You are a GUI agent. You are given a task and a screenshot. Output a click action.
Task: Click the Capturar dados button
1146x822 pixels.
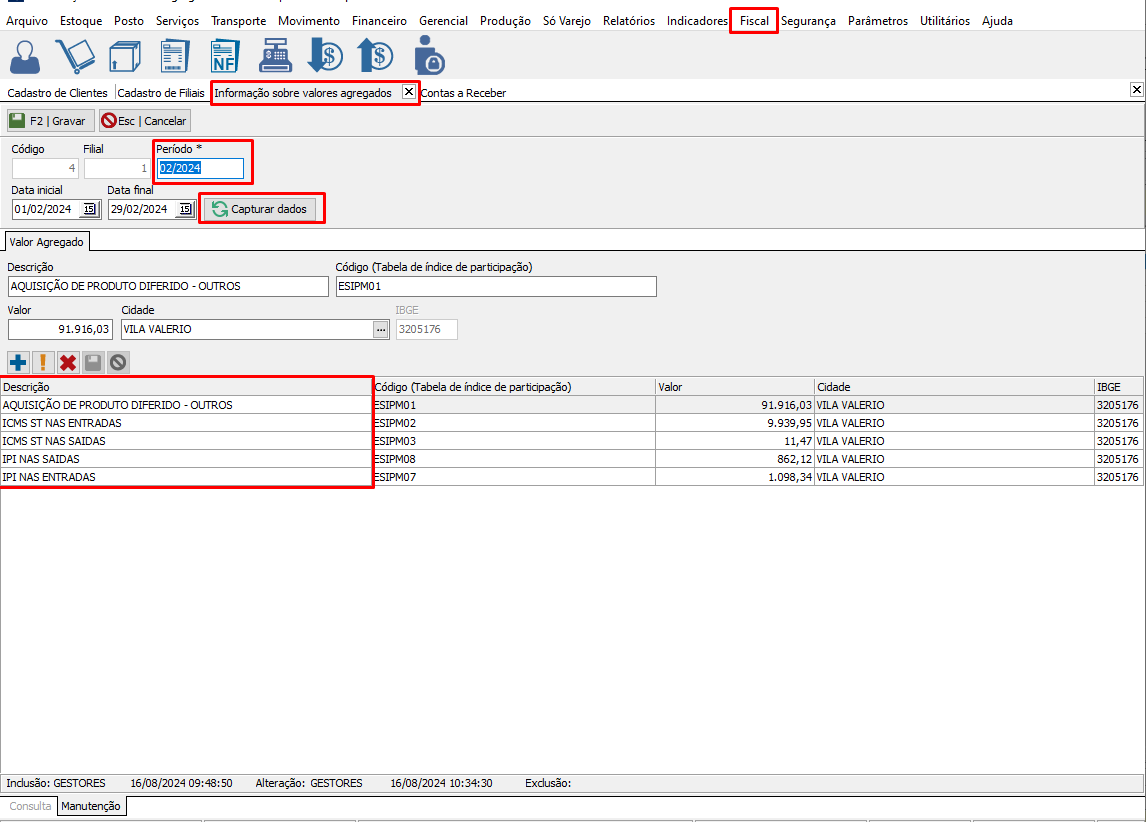(260, 209)
